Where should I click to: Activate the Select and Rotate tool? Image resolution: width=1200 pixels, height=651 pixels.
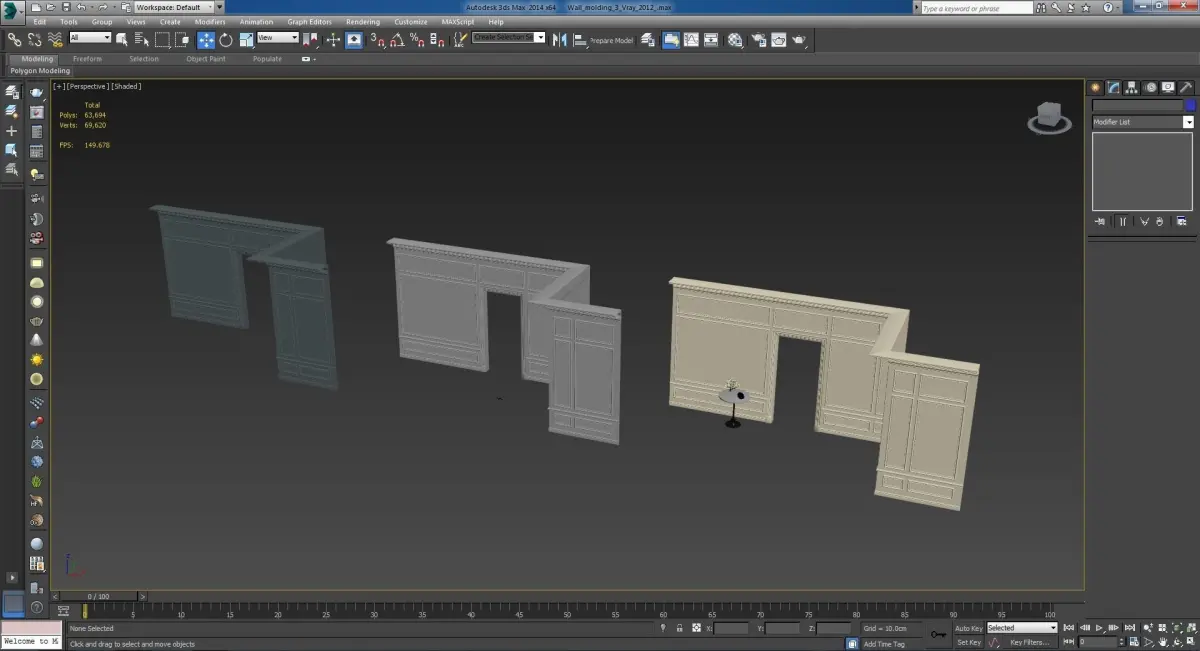pyautogui.click(x=226, y=40)
